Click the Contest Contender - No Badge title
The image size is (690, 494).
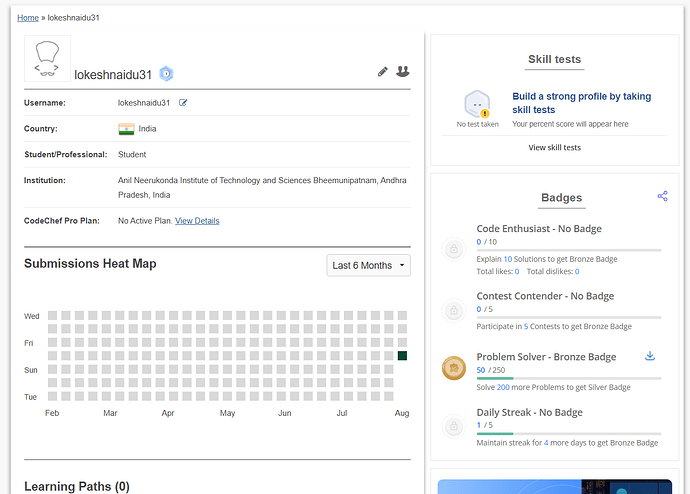pyautogui.click(x=545, y=296)
